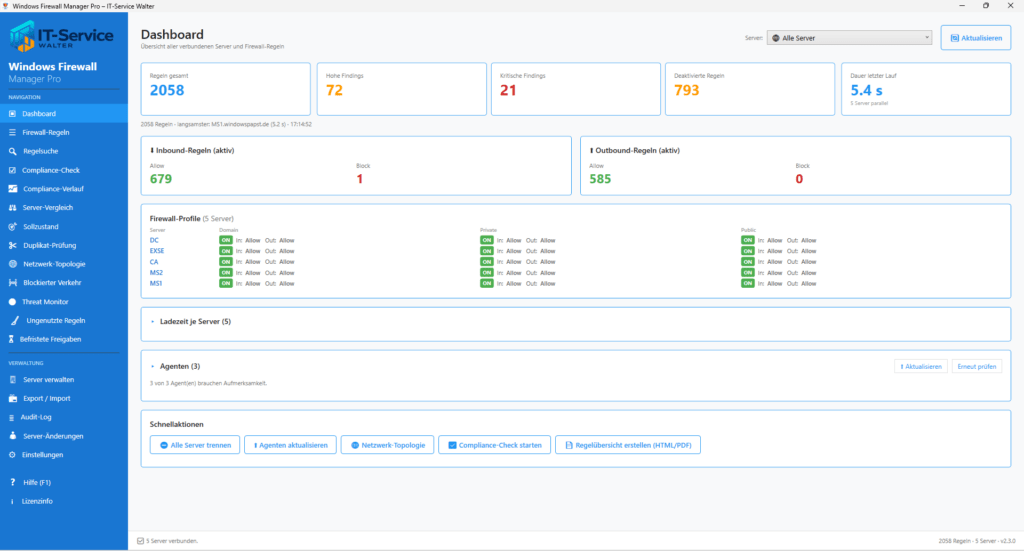The image size is (1024, 551).
Task: Click Compliance-Check starten button
Action: click(494, 445)
